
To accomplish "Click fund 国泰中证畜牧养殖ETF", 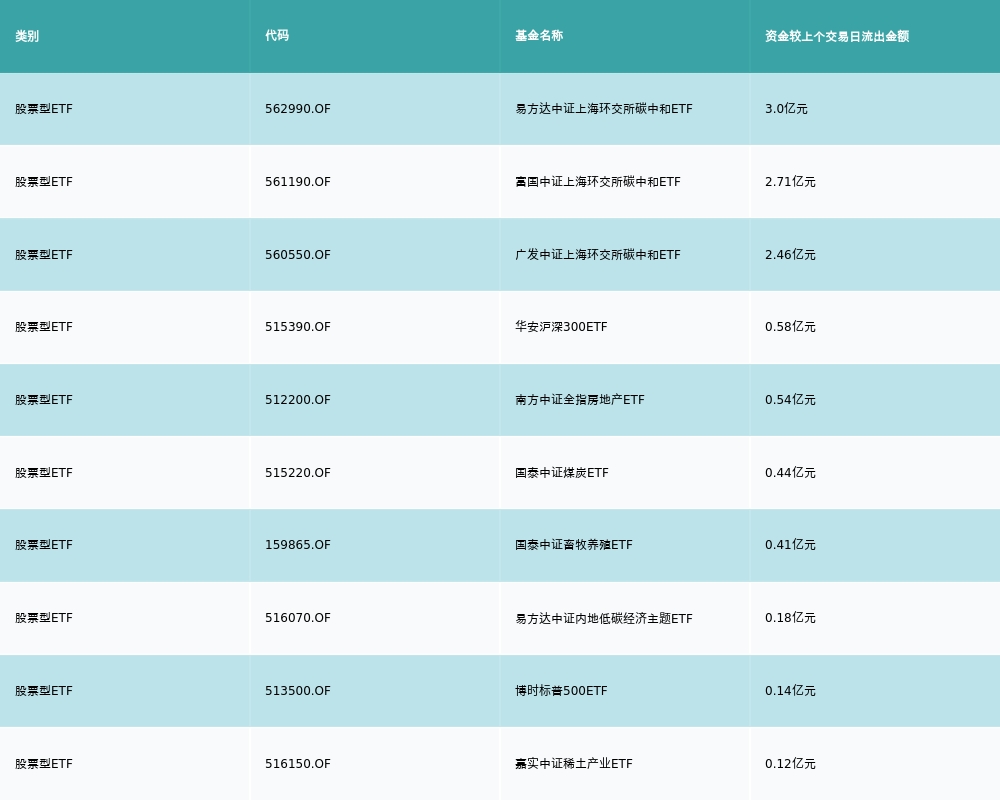I will tap(574, 545).
